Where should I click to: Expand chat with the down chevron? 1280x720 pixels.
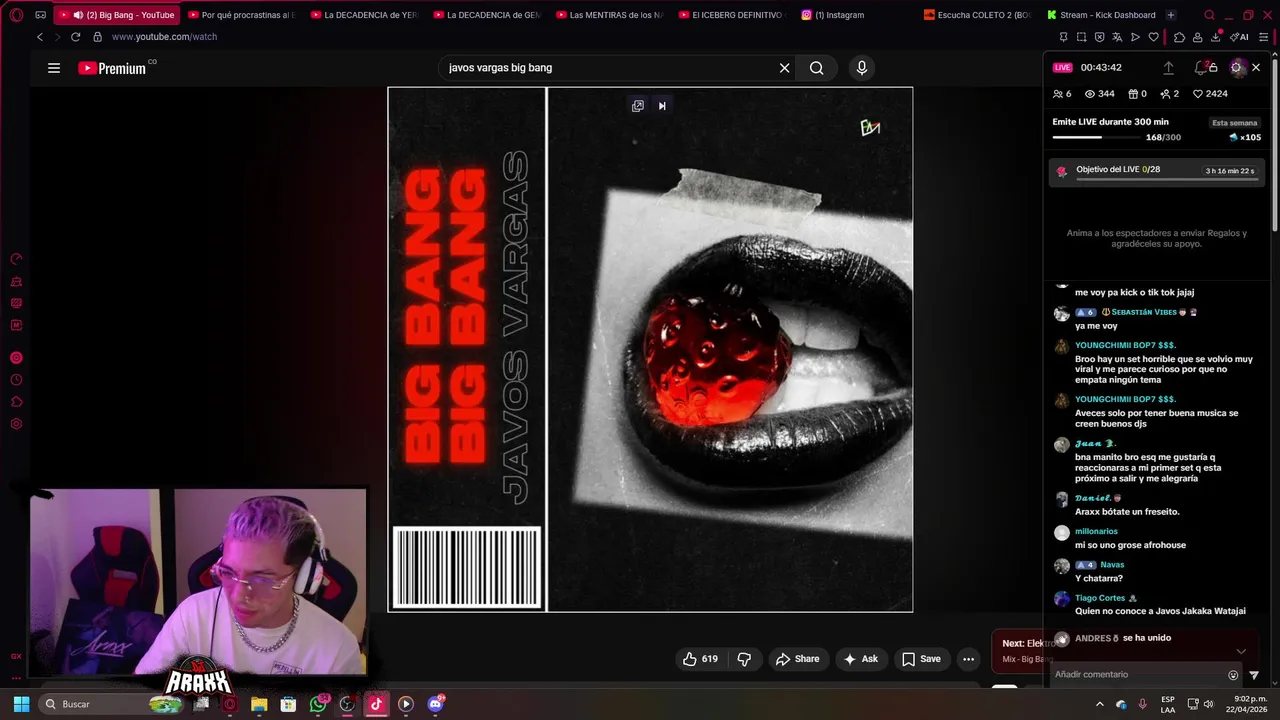point(1241,651)
